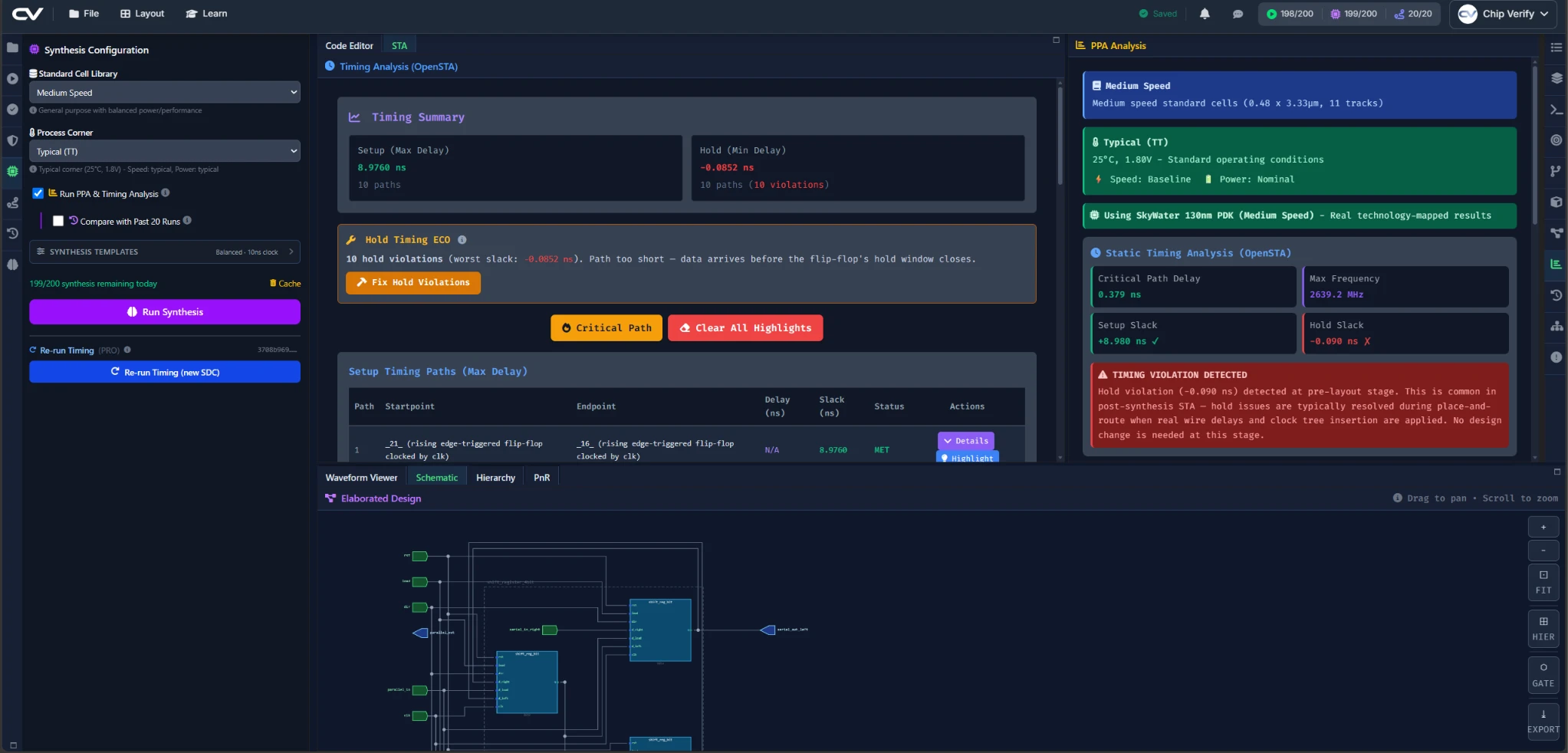Viewport: 1568px width, 753px height.
Task: Switch to the Hierarchy tab
Action: click(495, 478)
